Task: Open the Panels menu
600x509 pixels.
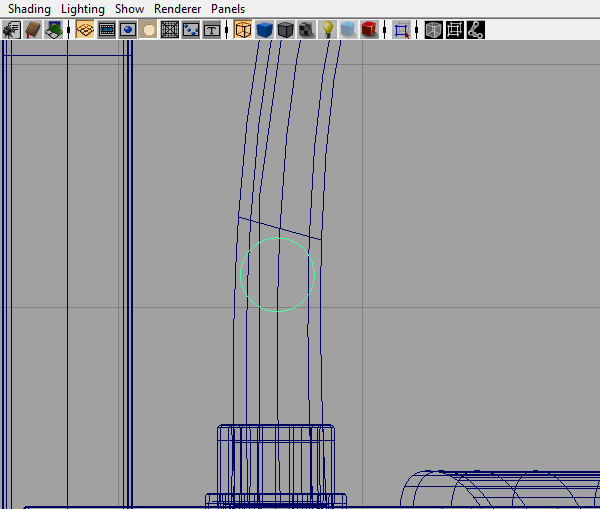Action: (x=228, y=9)
